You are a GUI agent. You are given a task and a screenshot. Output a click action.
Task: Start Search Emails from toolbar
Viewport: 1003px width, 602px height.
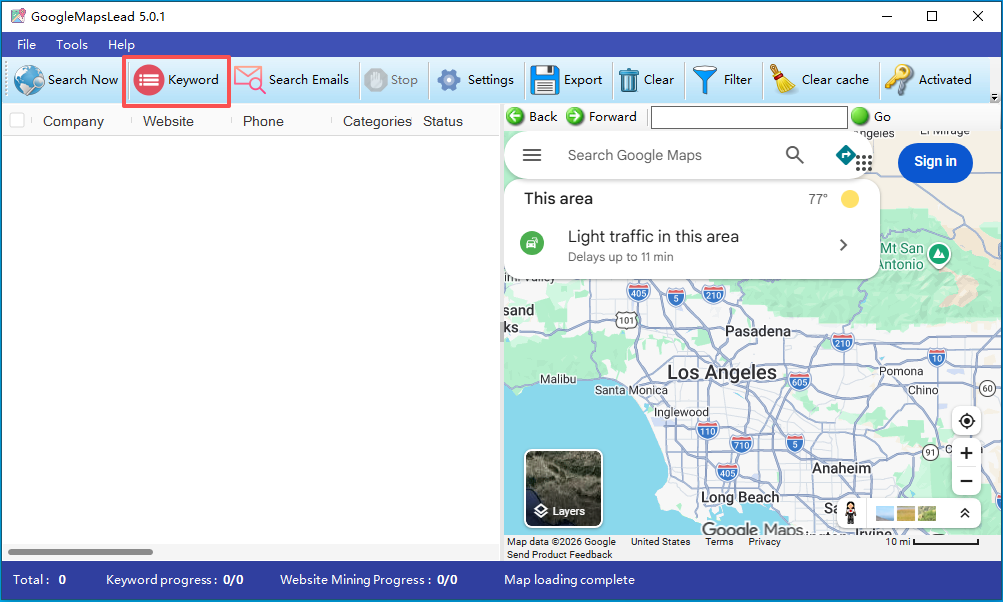click(291, 80)
